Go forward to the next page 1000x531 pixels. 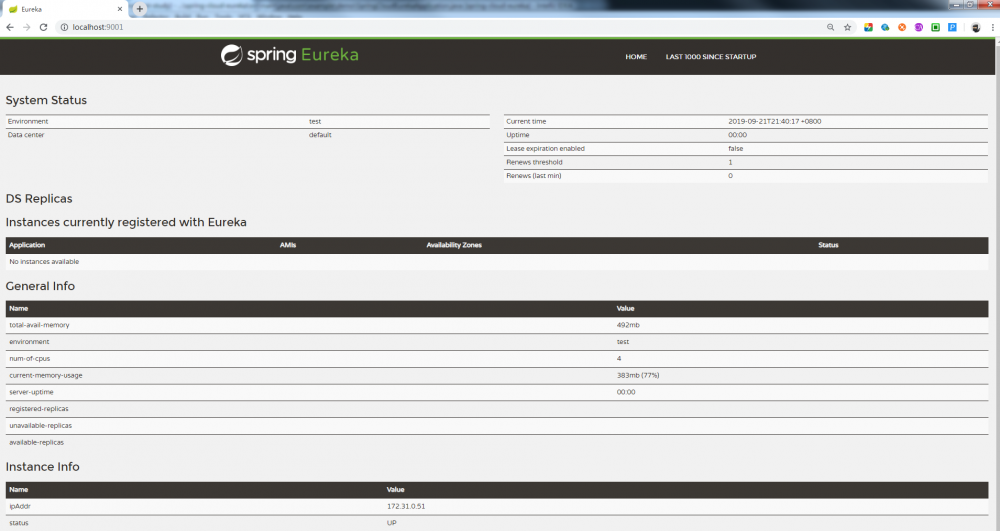click(26, 27)
